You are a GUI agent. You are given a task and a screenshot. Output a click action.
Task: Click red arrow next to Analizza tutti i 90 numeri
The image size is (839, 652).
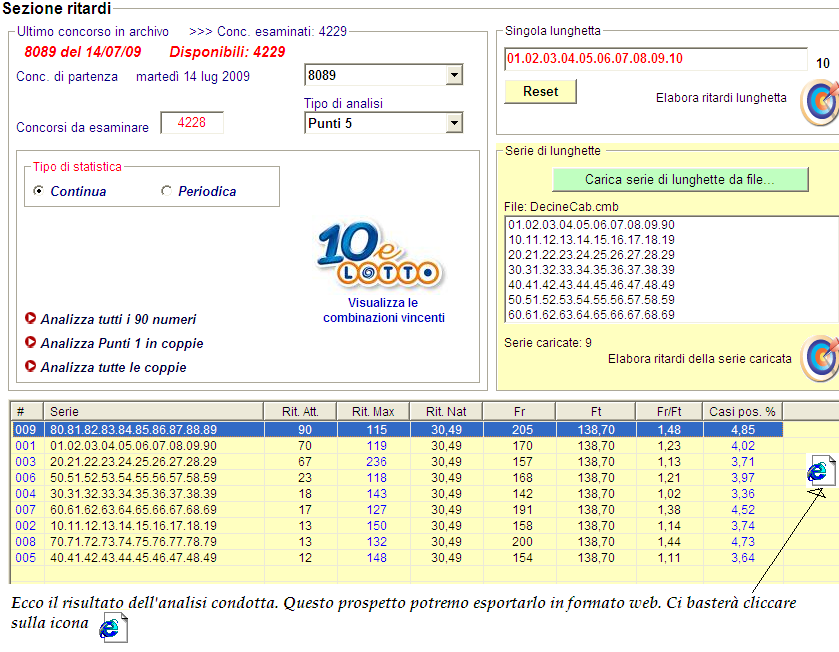tap(30, 319)
